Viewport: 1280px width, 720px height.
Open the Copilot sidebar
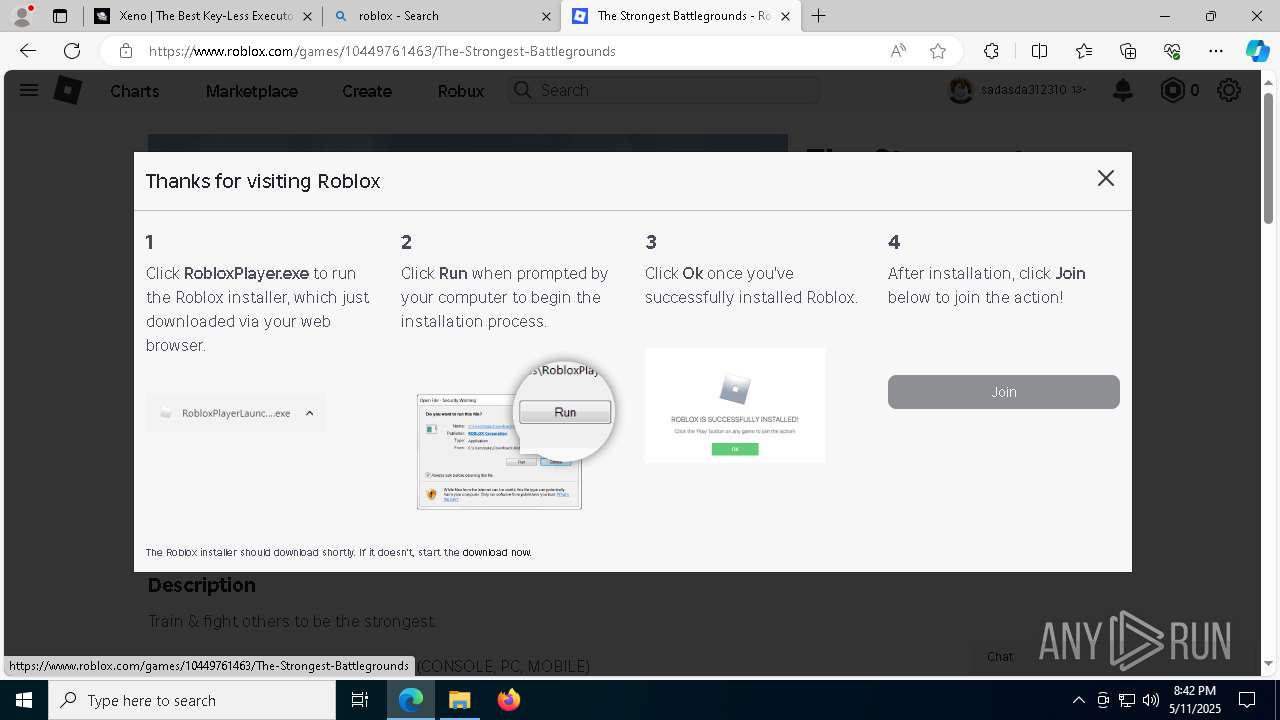tap(1257, 51)
